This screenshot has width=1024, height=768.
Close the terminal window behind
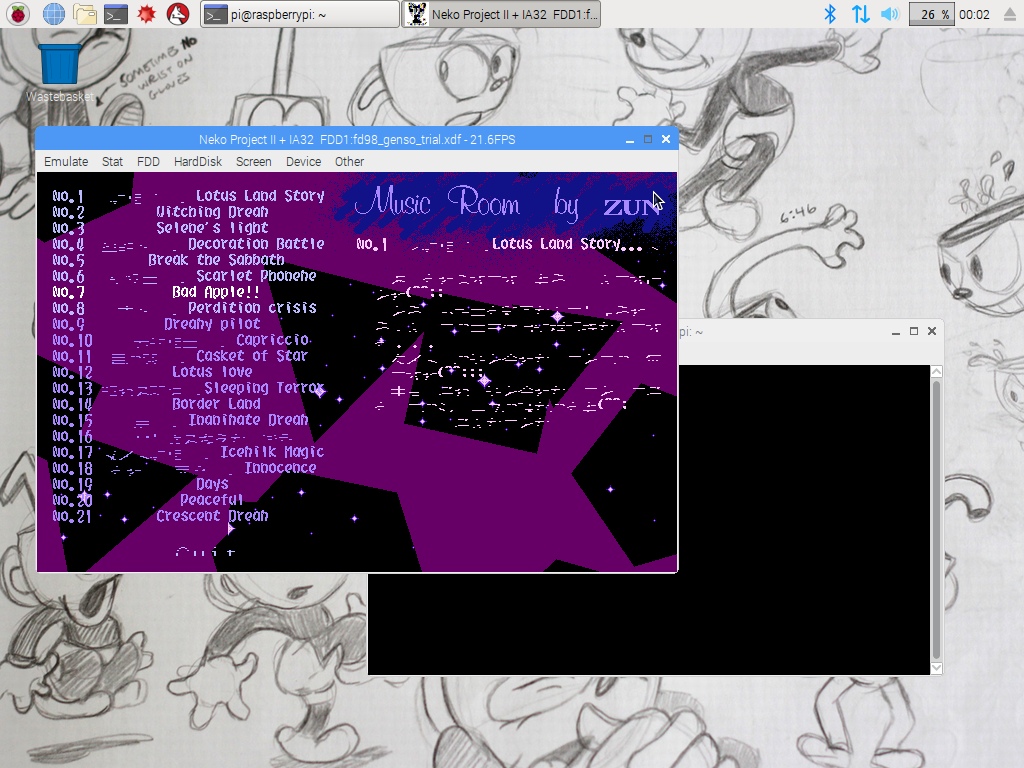[x=932, y=332]
